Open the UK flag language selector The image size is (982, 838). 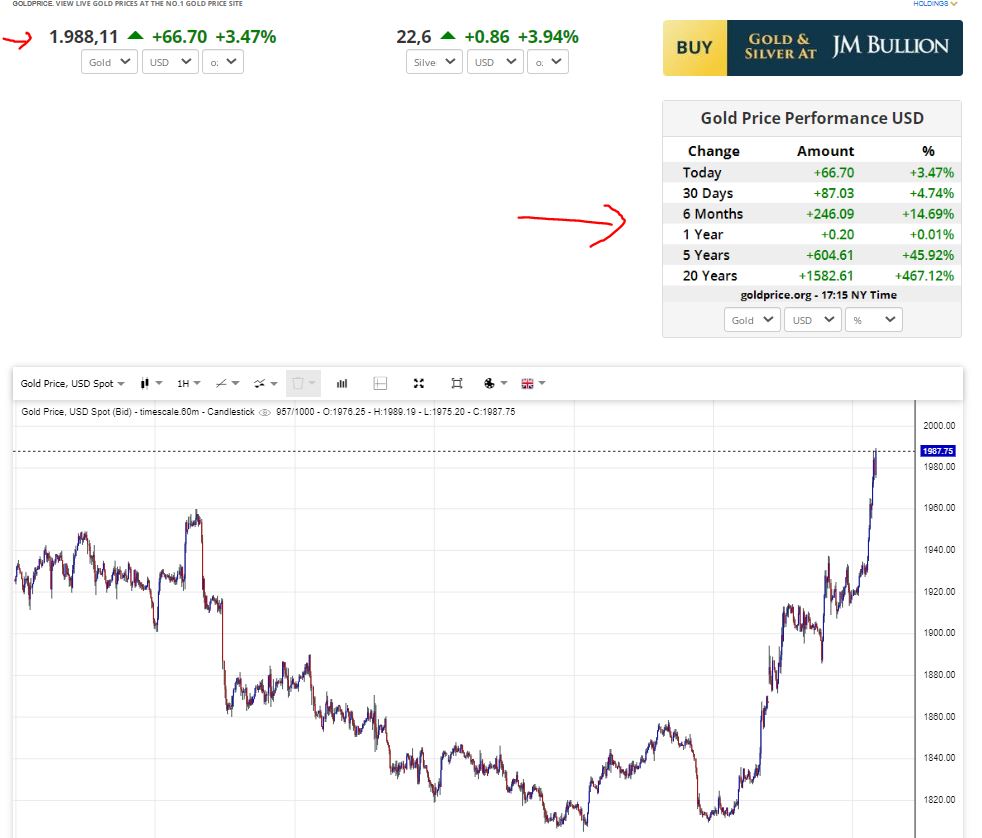tap(533, 383)
